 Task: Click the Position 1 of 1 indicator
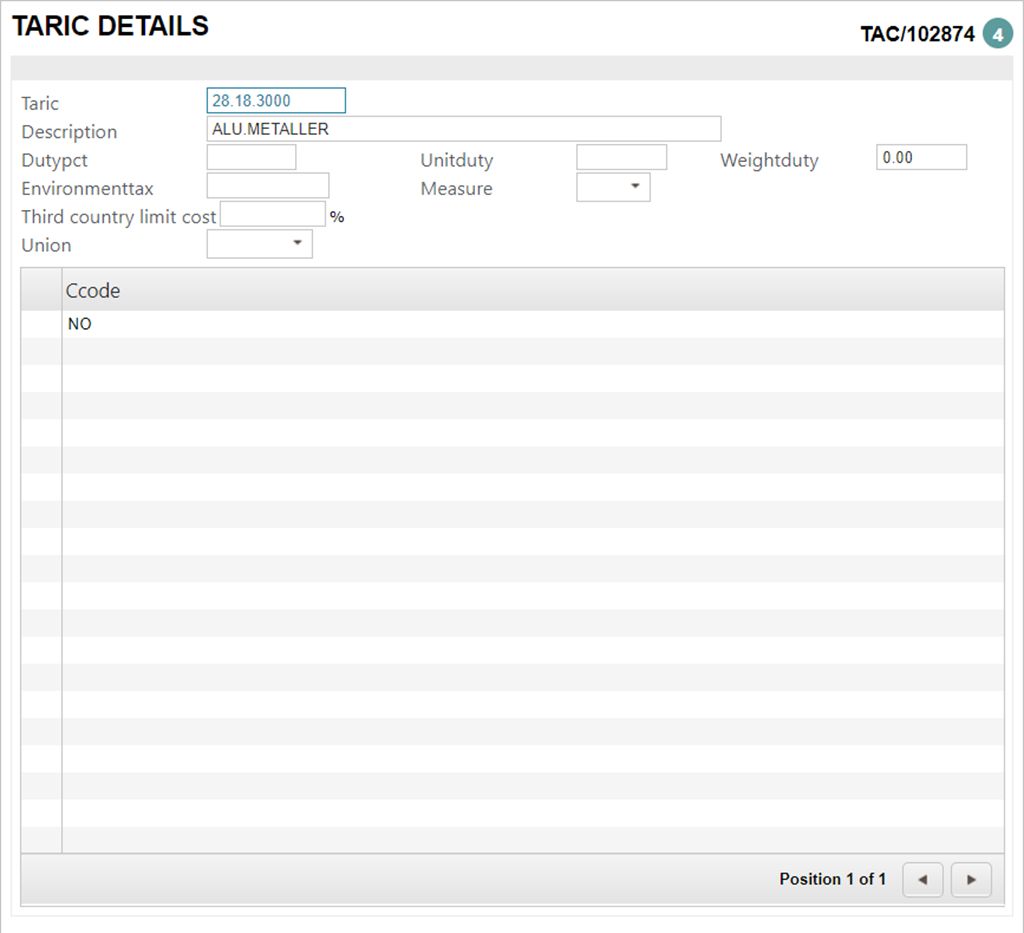[x=832, y=880]
